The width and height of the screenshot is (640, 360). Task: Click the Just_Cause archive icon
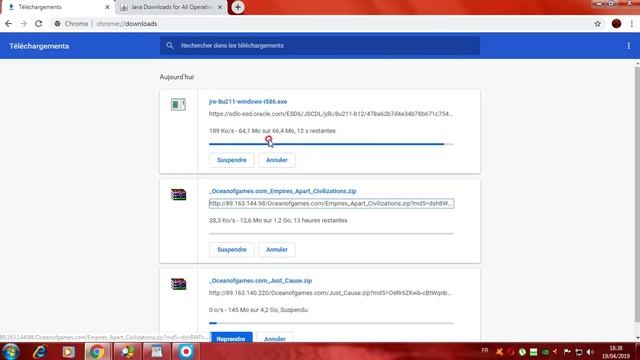coord(178,284)
